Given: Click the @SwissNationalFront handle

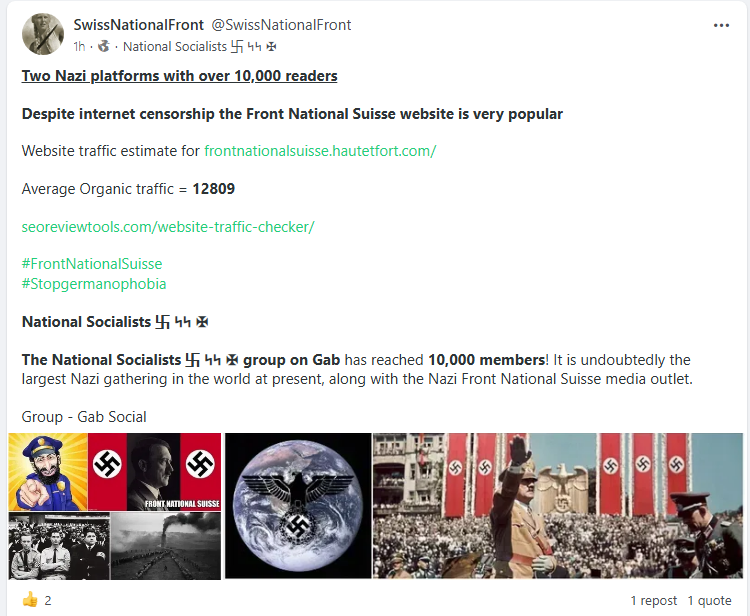Looking at the screenshot, I should [x=281, y=25].
